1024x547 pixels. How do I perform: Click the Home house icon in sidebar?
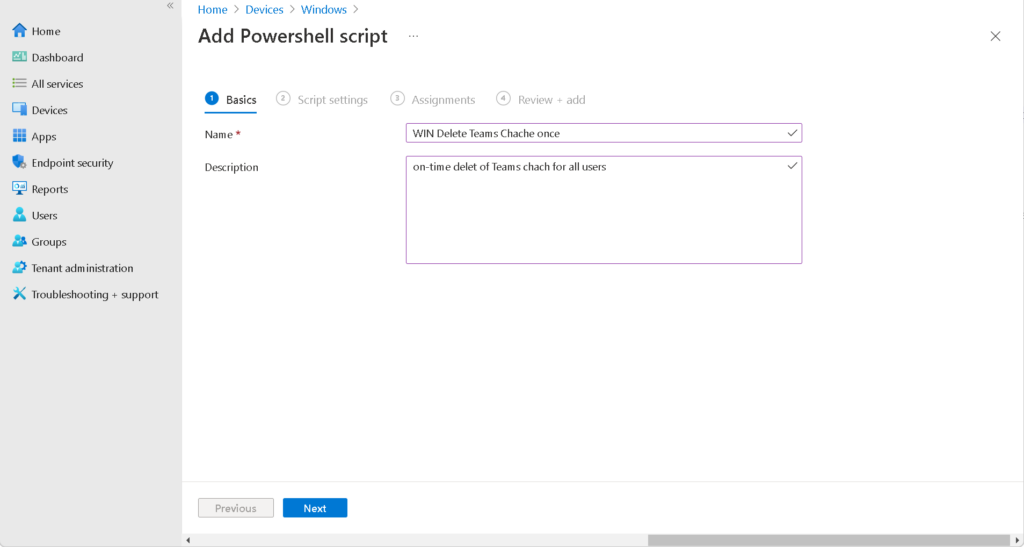point(20,31)
